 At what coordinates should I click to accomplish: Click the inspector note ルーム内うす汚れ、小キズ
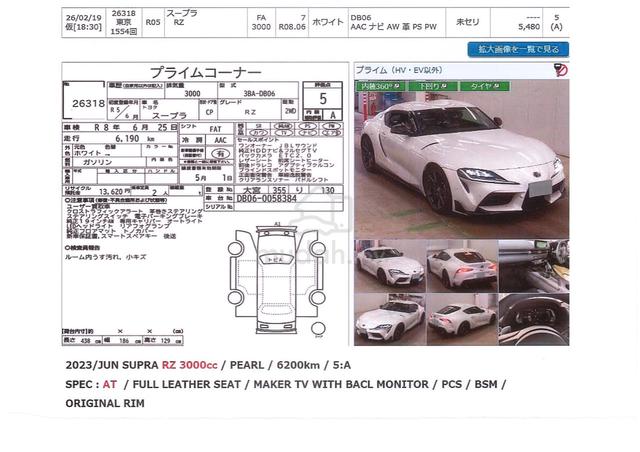pos(105,257)
